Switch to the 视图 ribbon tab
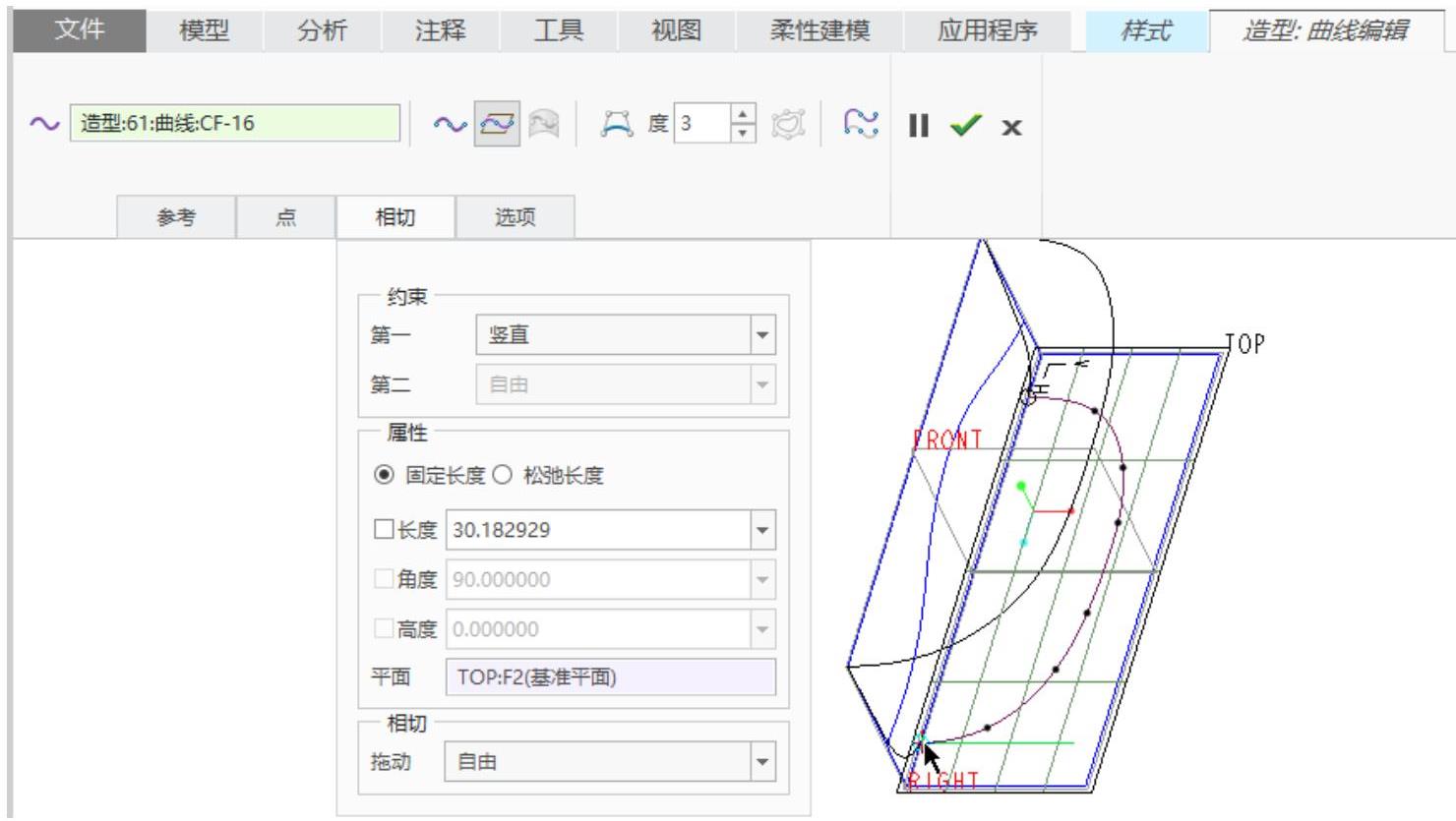 676,31
